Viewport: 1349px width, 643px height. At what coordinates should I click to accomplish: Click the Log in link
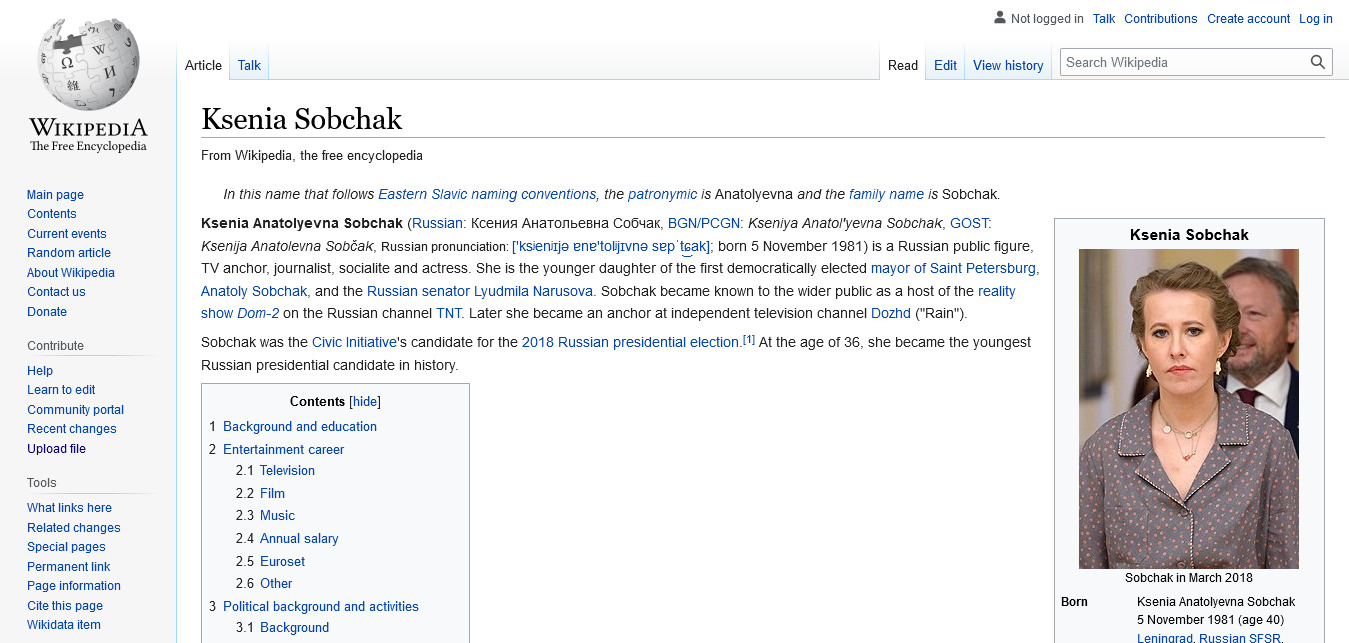[x=1315, y=18]
